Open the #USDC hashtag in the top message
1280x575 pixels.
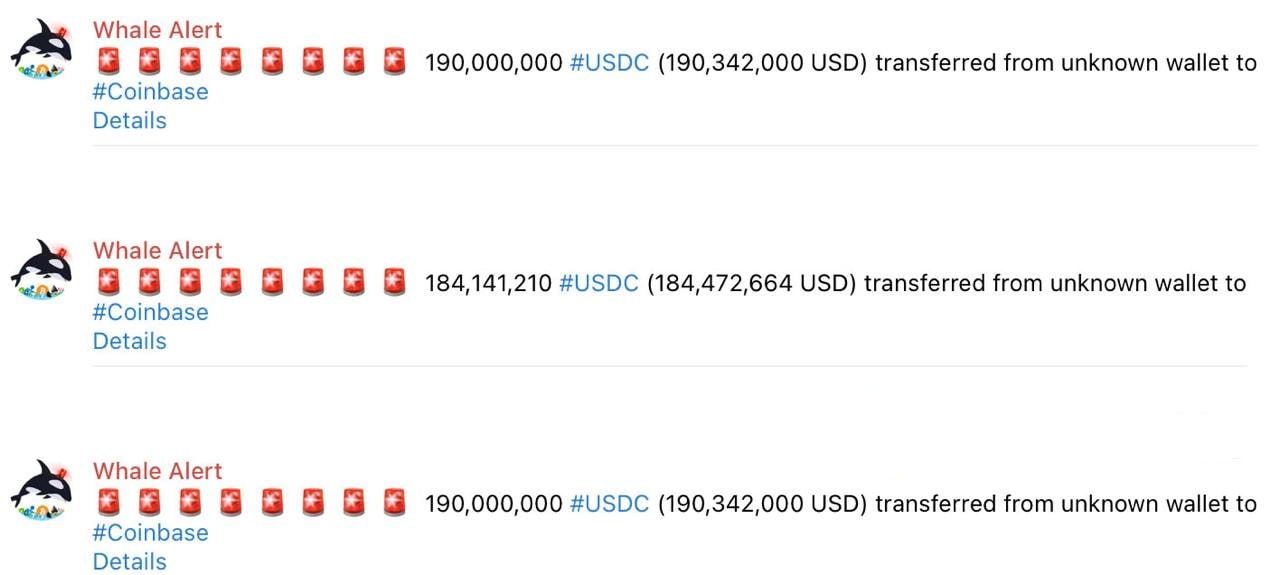tap(609, 63)
